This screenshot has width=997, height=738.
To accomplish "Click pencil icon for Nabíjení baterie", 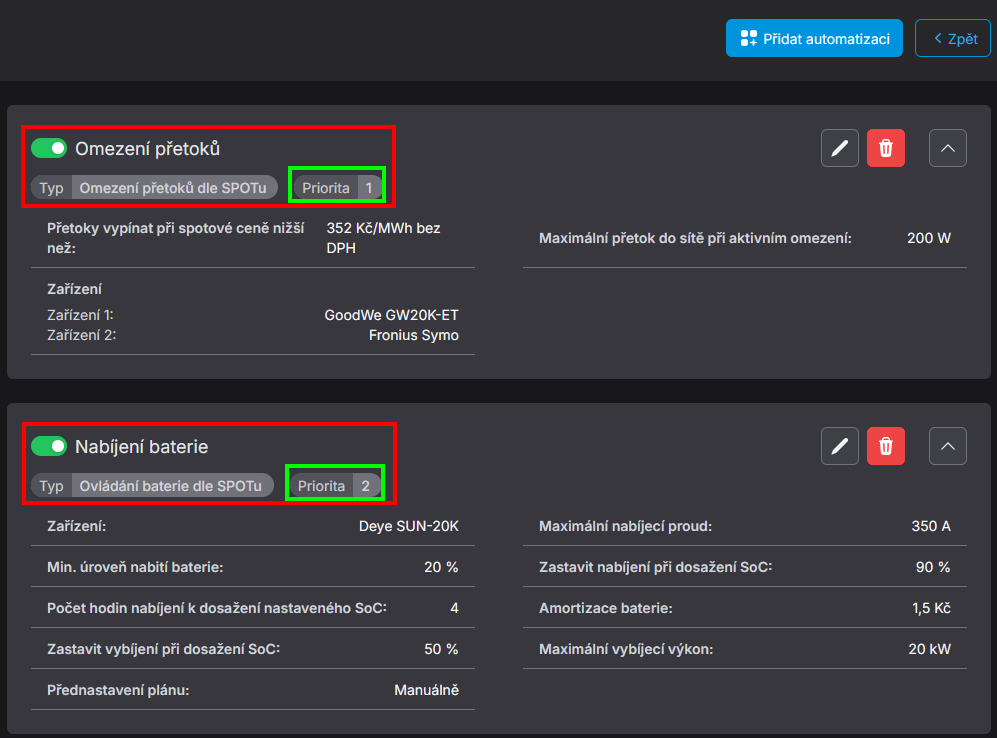I will tap(840, 446).
